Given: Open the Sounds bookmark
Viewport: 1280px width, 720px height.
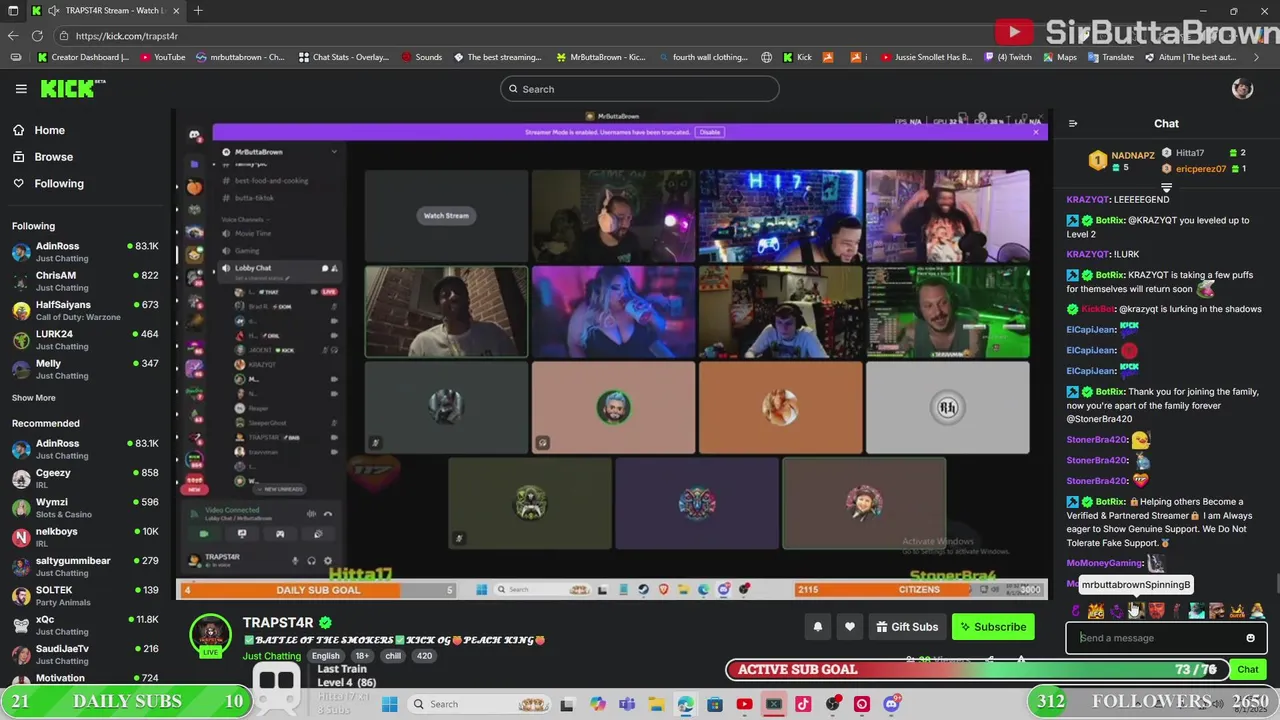Looking at the screenshot, I should coord(422,58).
